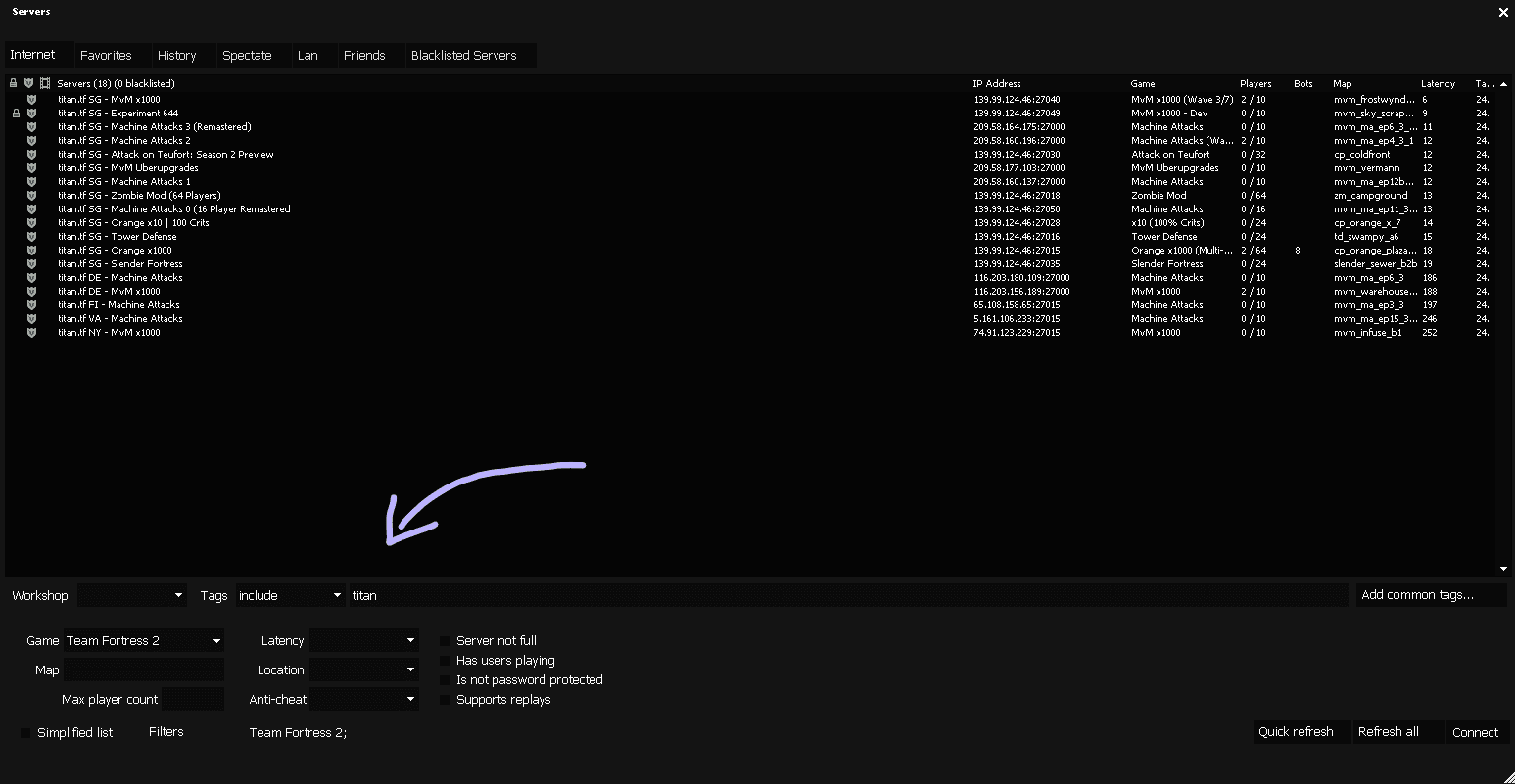Expand the Anti-cheat filter dropdown
The width and height of the screenshot is (1515, 784).
coord(364,700)
